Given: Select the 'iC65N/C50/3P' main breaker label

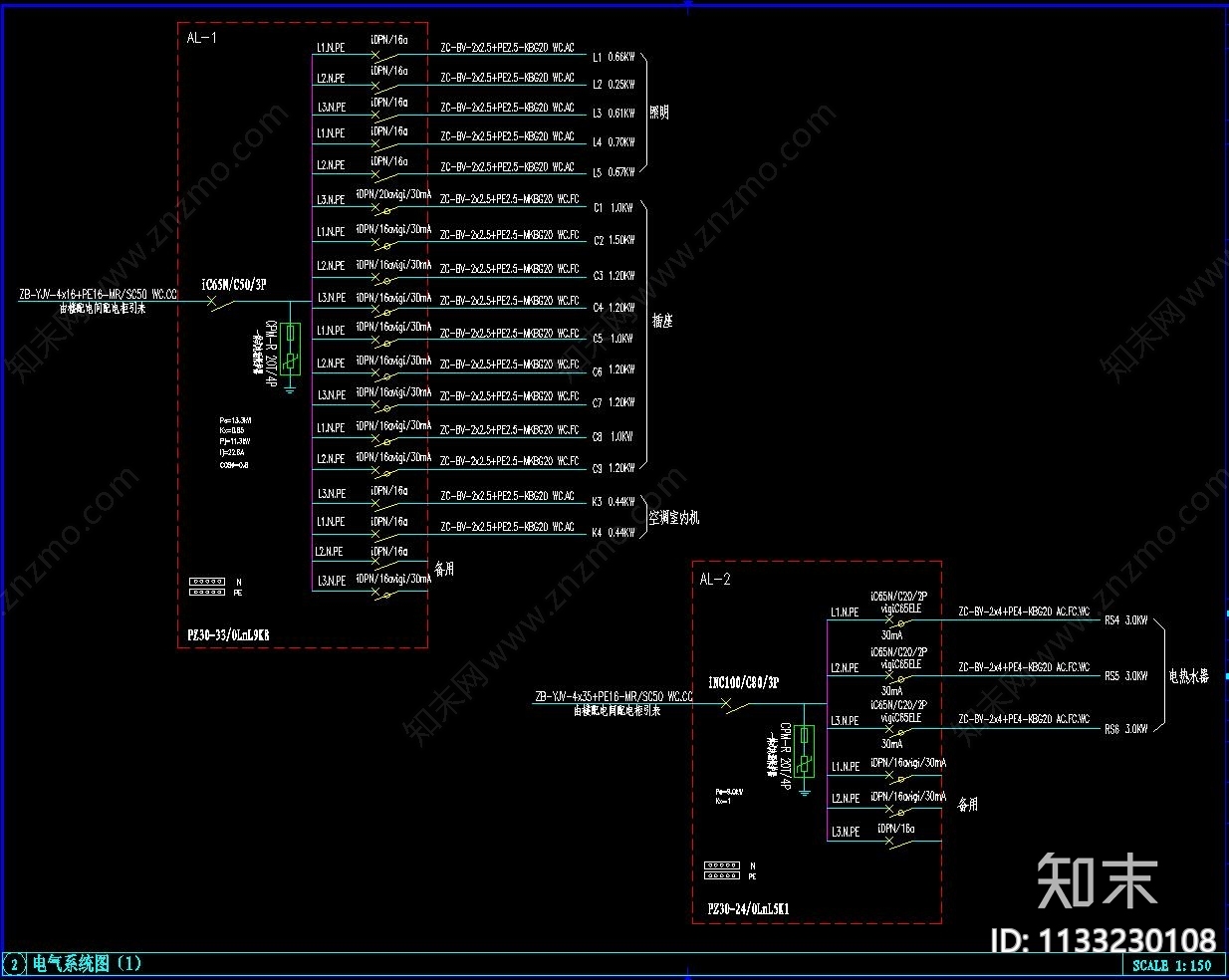Looking at the screenshot, I should pyautogui.click(x=234, y=285).
